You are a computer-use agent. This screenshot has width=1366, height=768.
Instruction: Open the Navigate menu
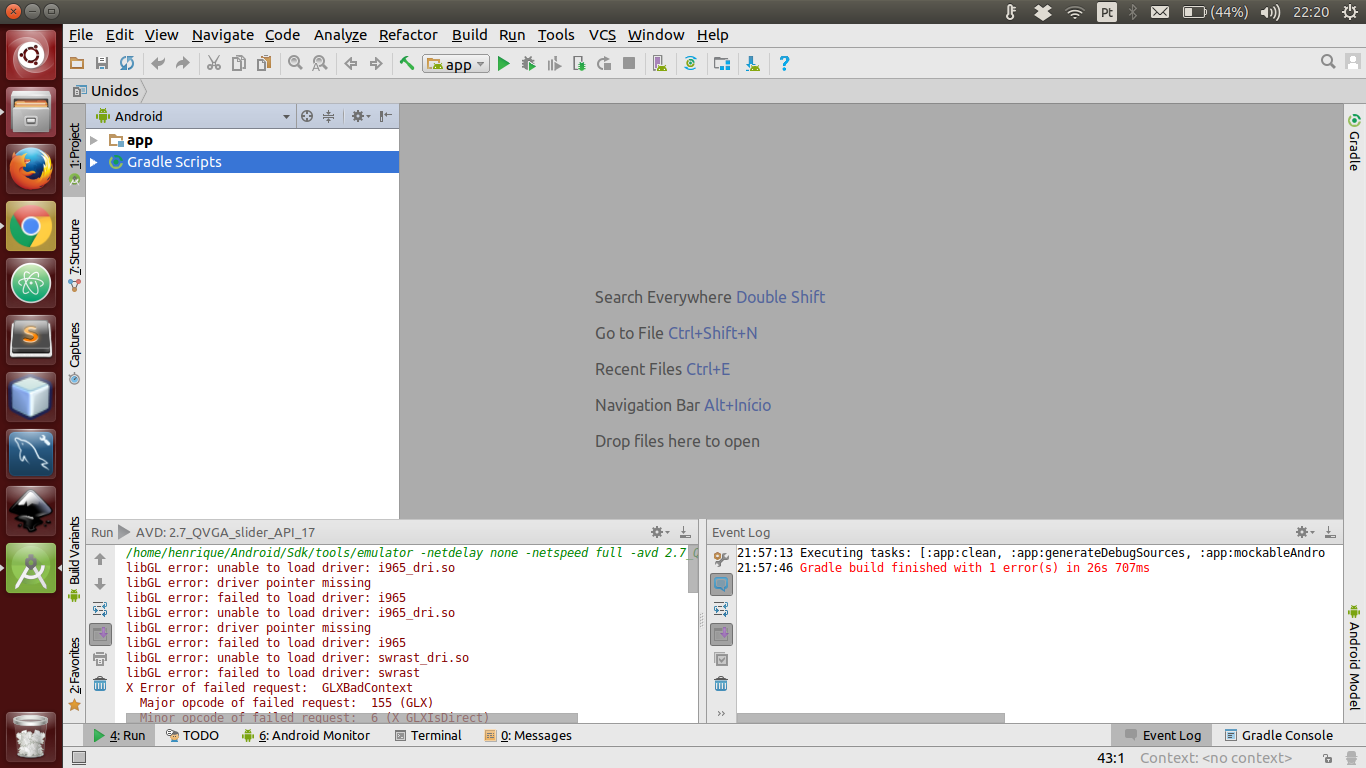[223, 34]
